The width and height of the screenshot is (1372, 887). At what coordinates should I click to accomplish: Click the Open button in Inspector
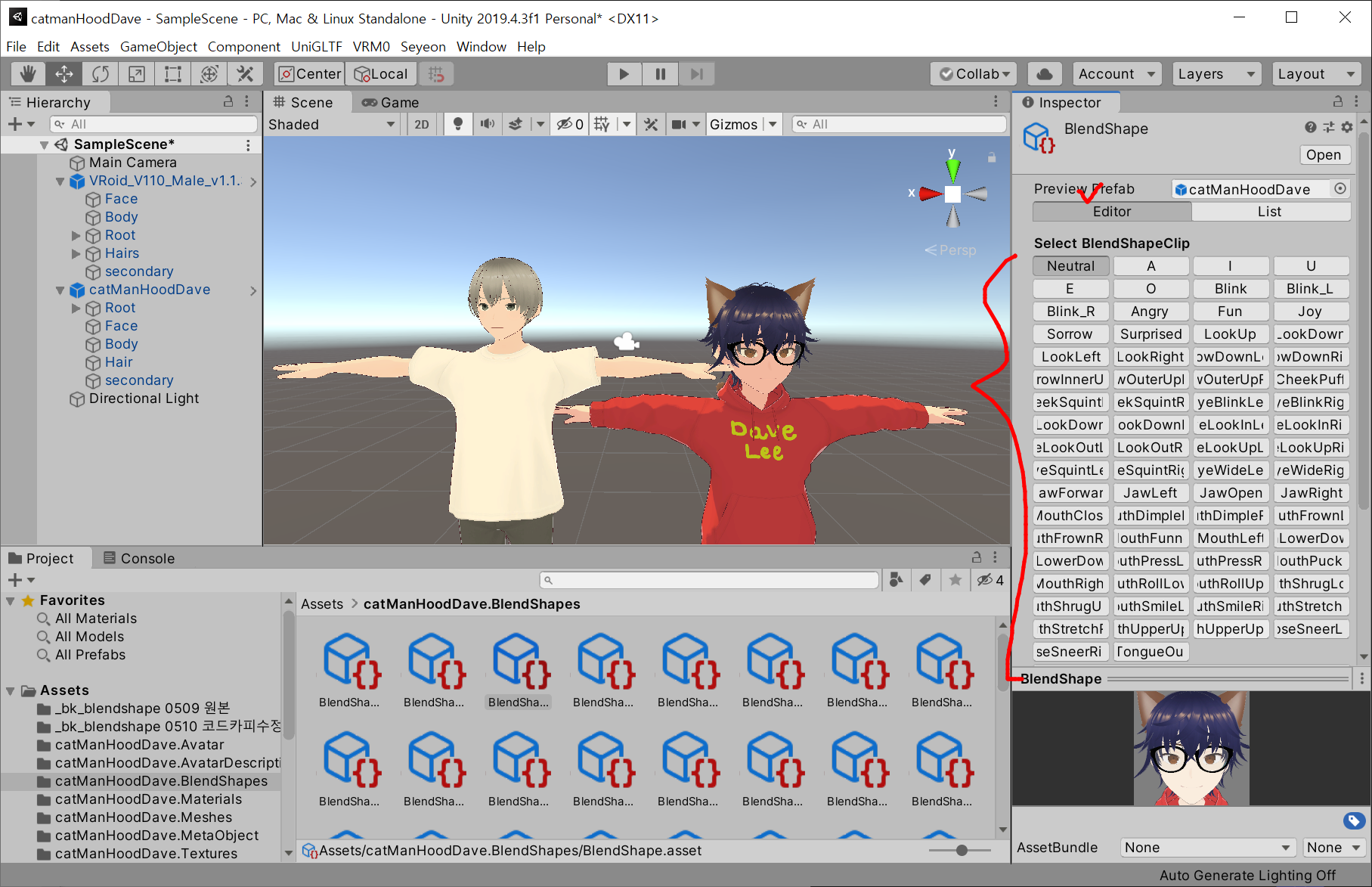click(x=1324, y=155)
